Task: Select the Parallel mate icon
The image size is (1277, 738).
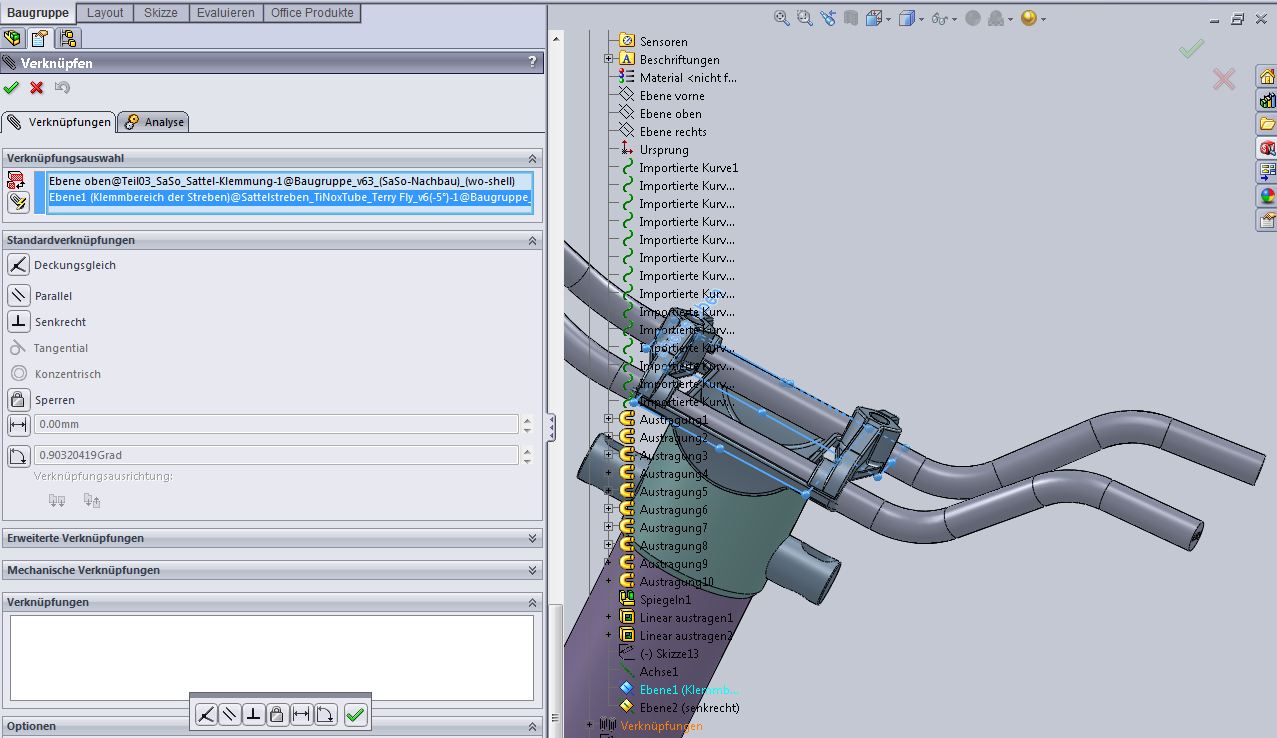Action: click(x=18, y=296)
